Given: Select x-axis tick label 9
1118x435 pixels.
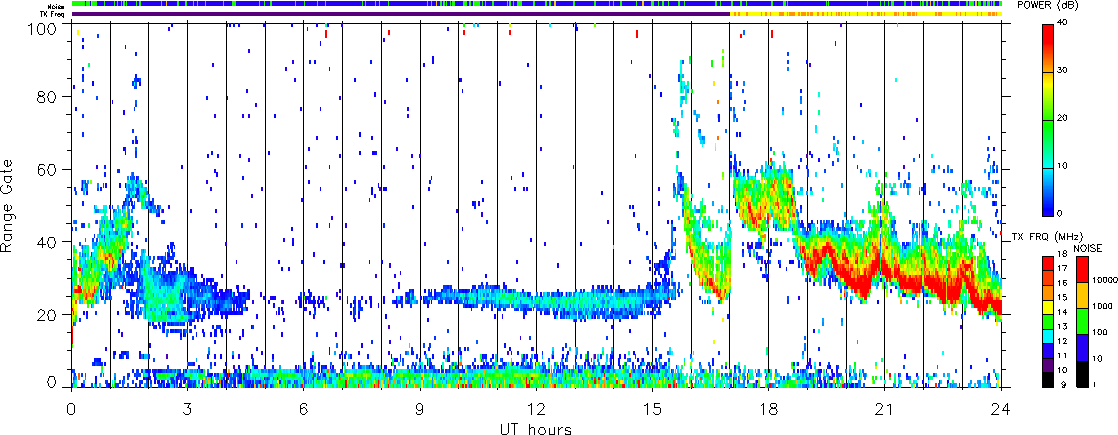Looking at the screenshot, I should tap(420, 409).
